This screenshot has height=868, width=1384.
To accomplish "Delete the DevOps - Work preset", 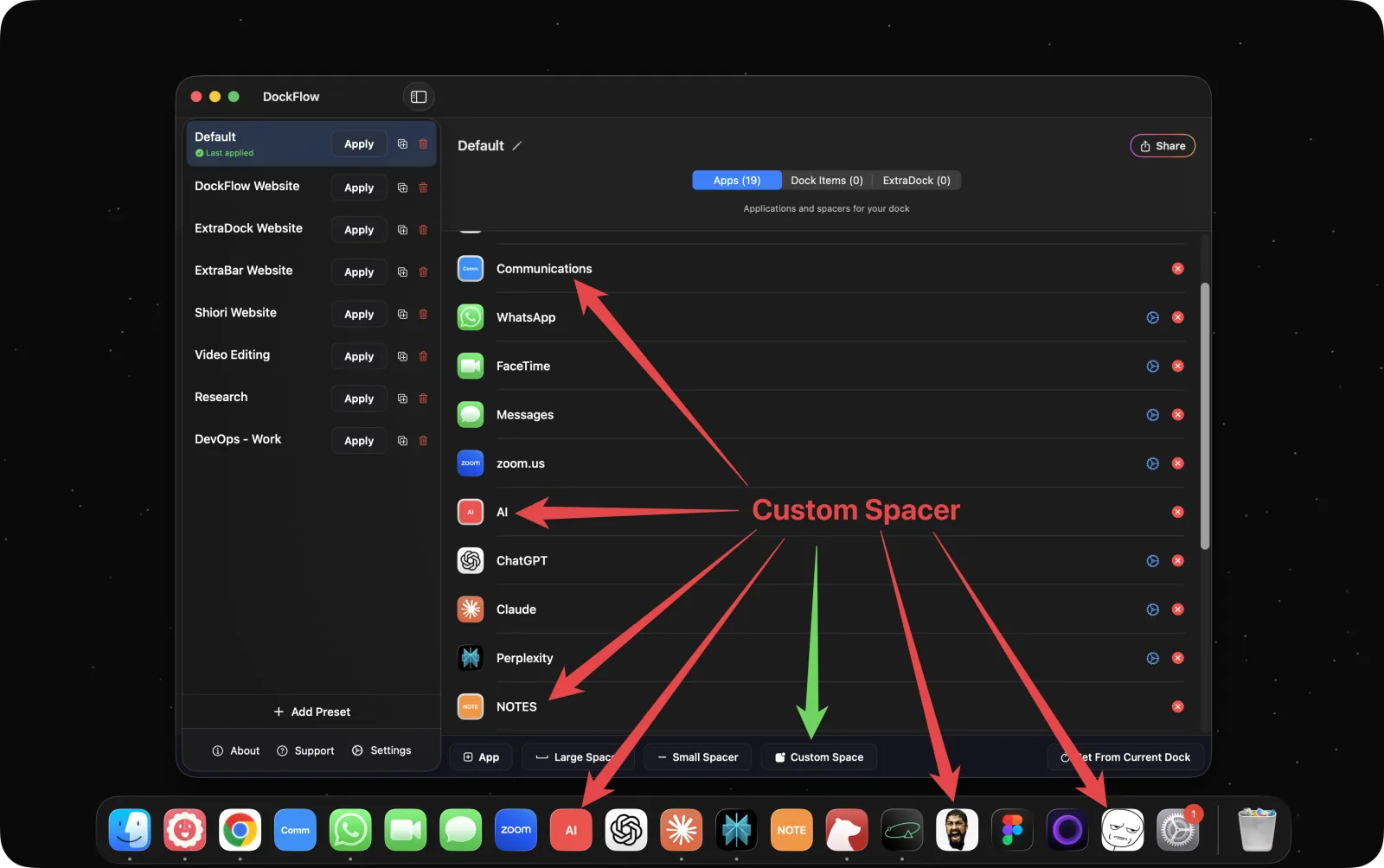I will (x=423, y=441).
